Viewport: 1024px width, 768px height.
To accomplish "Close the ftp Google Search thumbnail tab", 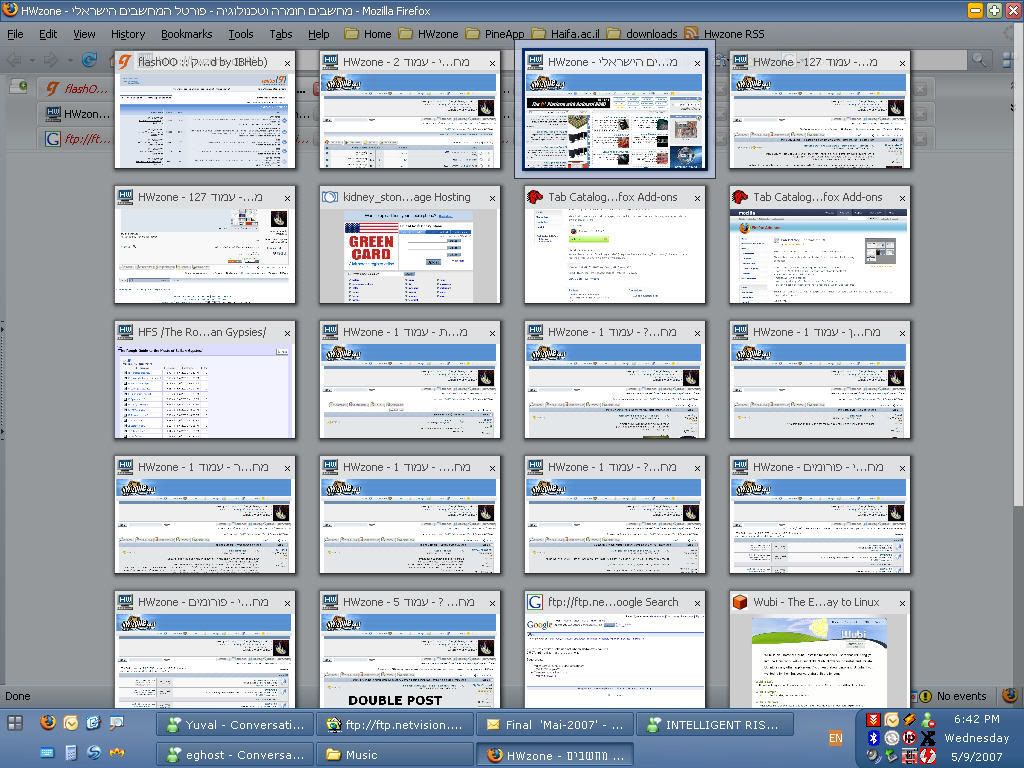I will [697, 603].
